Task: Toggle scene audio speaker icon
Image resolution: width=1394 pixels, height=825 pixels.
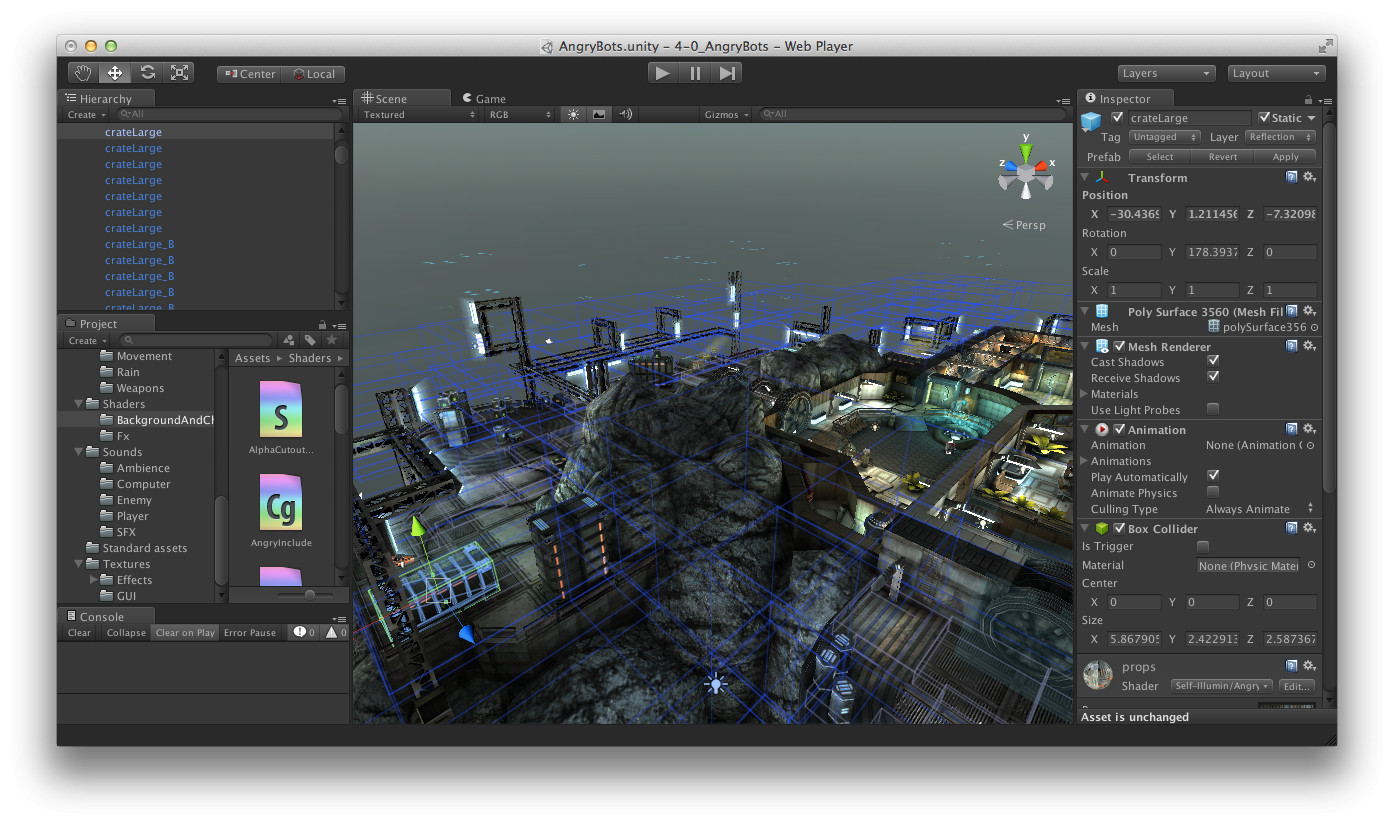Action: tap(626, 114)
